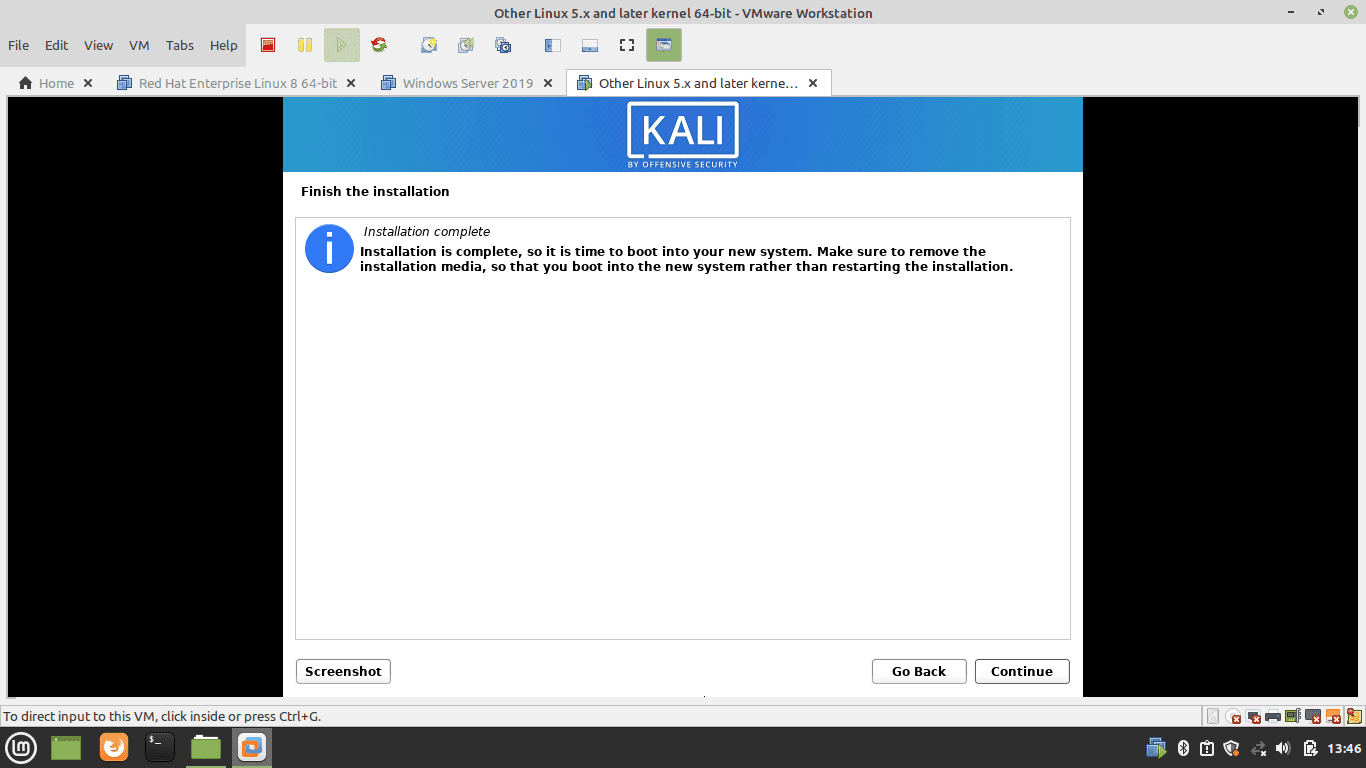
Task: Click the 'Finish the installation' heading
Action: point(375,191)
